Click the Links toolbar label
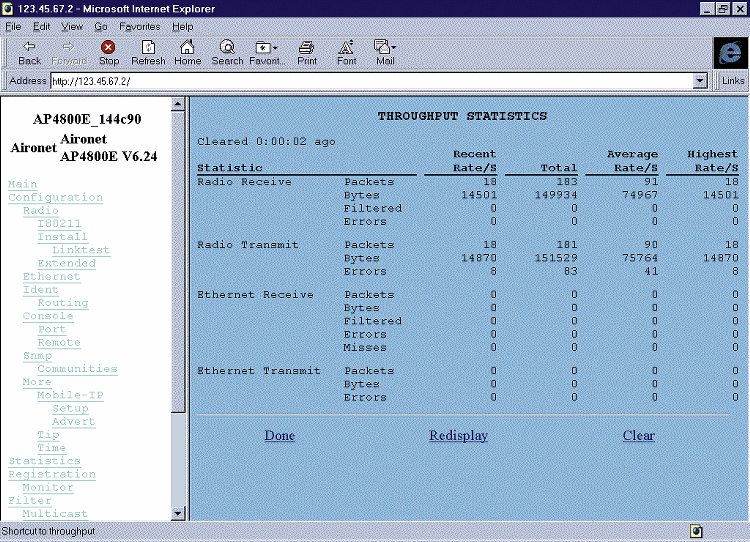 pos(733,81)
